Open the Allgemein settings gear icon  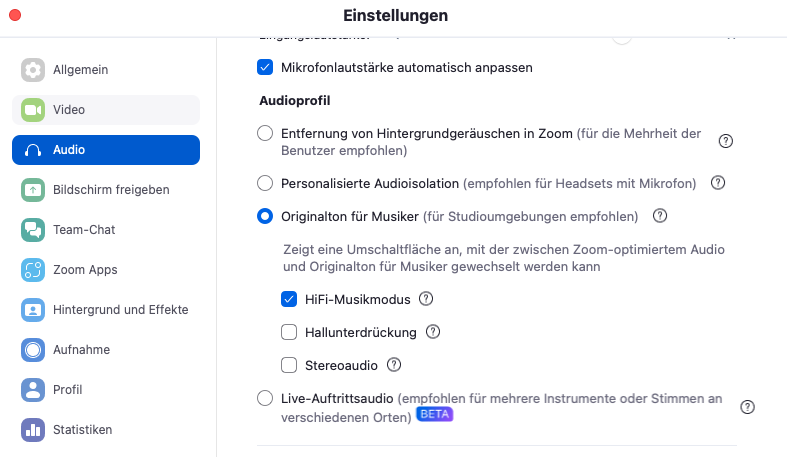[33, 70]
